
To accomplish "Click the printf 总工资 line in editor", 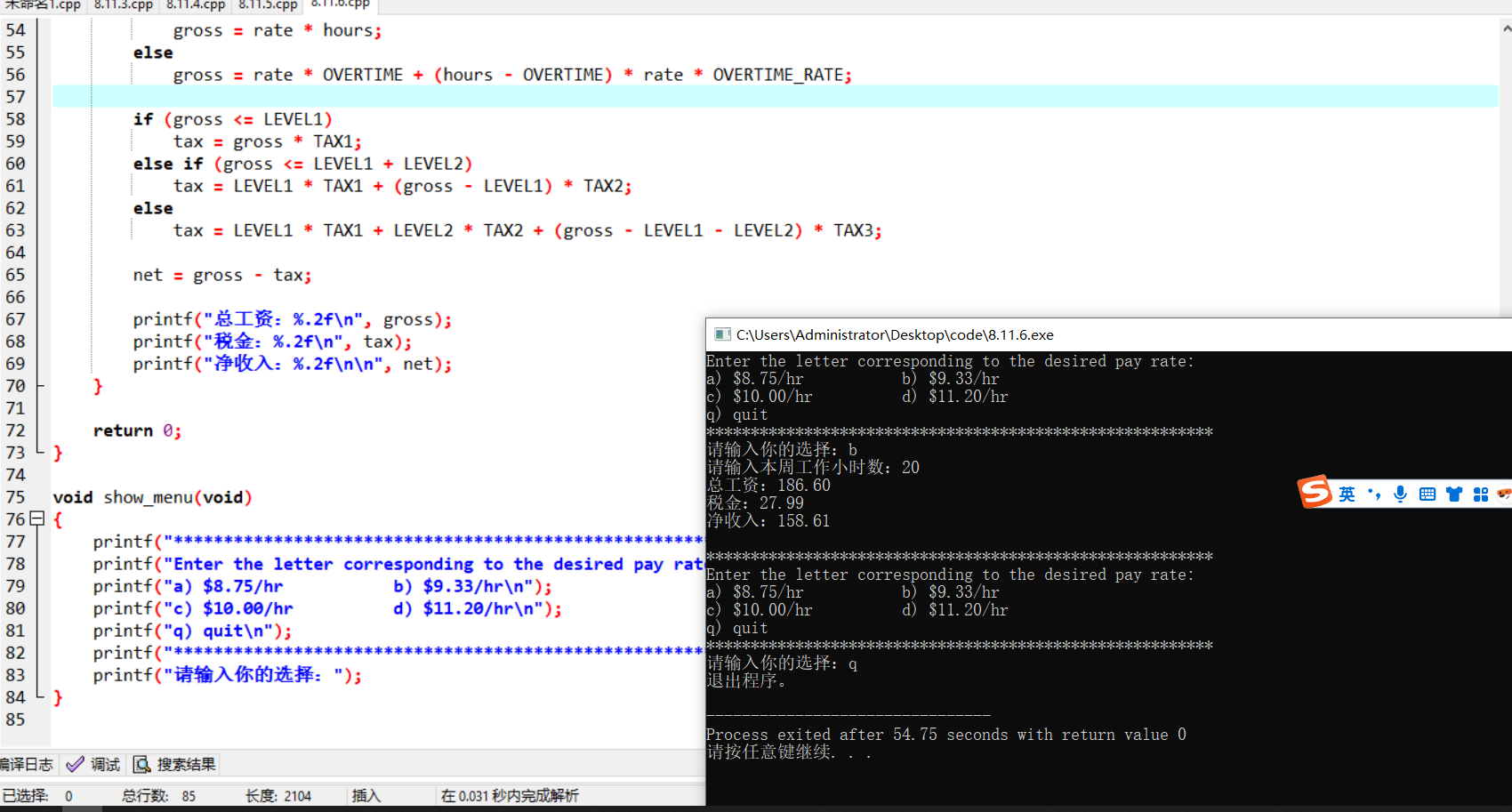I will (x=293, y=319).
